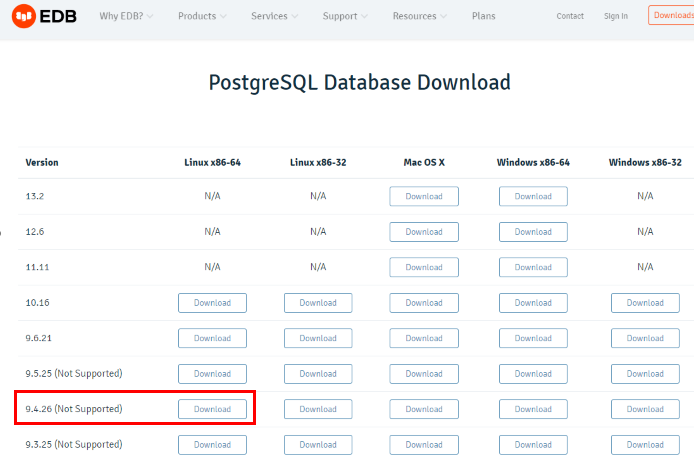Click the Windows x86-32 column header
This screenshot has width=694, height=468.
click(645, 162)
